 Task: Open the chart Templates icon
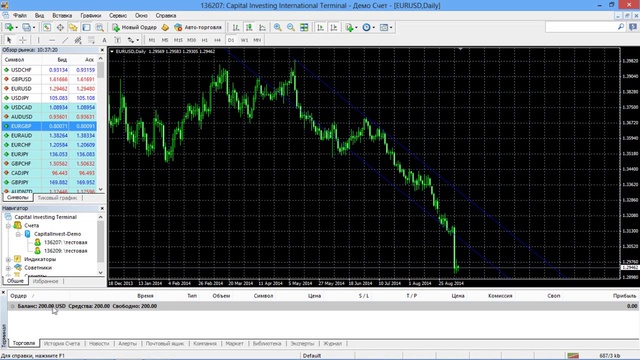(x=384, y=27)
